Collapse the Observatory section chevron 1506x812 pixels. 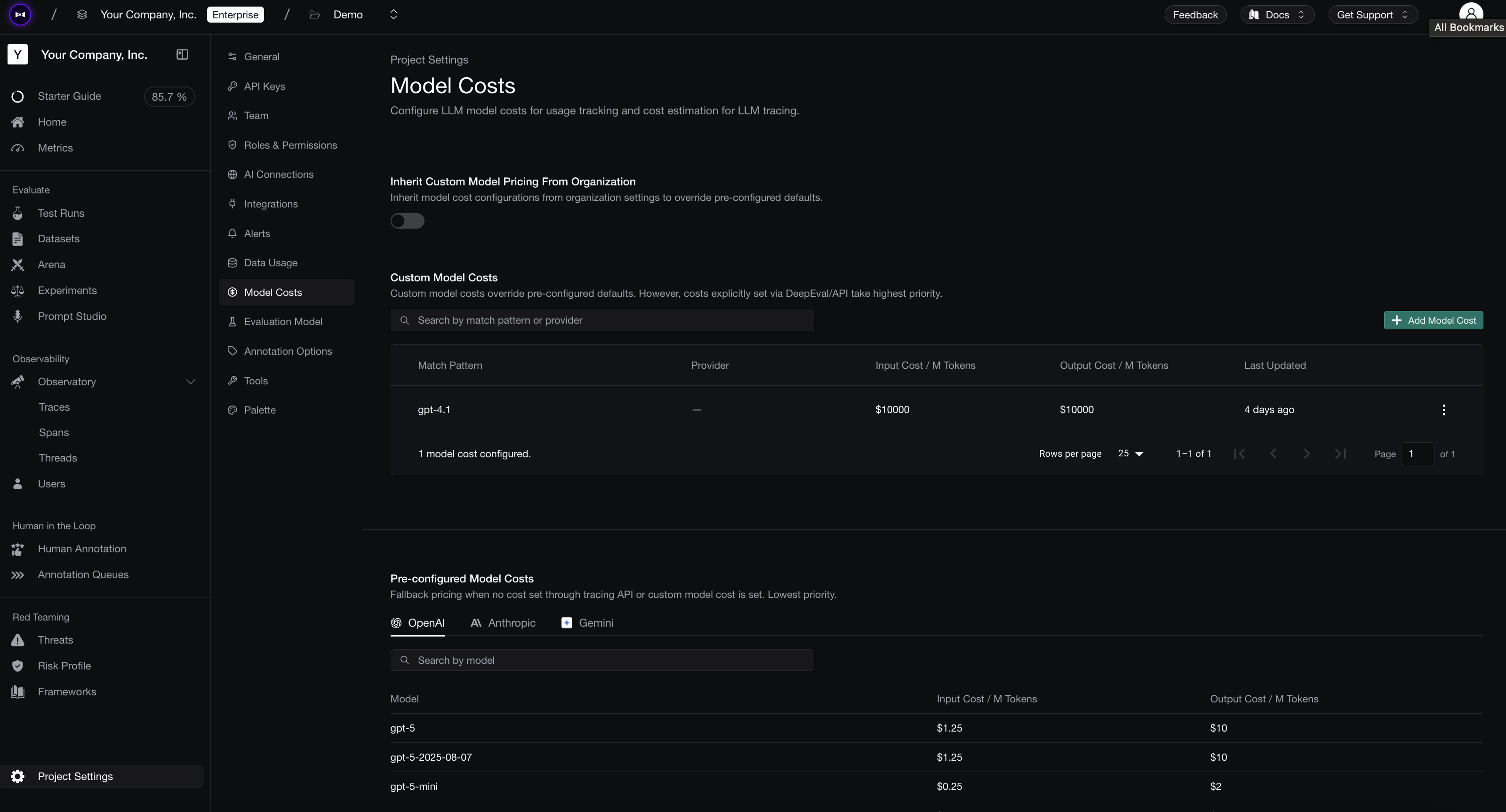tap(191, 382)
